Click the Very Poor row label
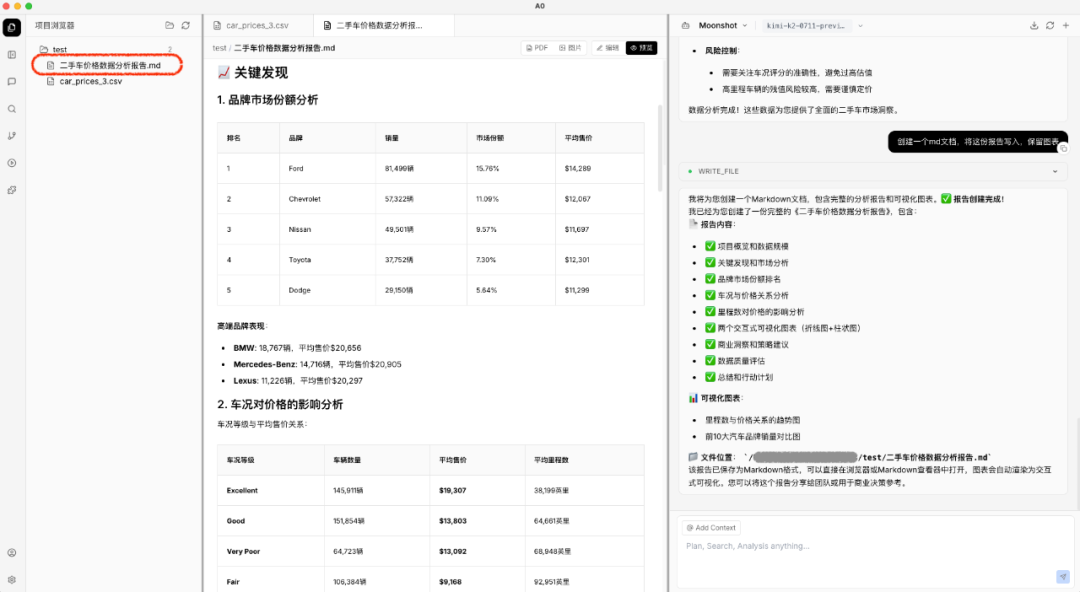 coord(244,551)
